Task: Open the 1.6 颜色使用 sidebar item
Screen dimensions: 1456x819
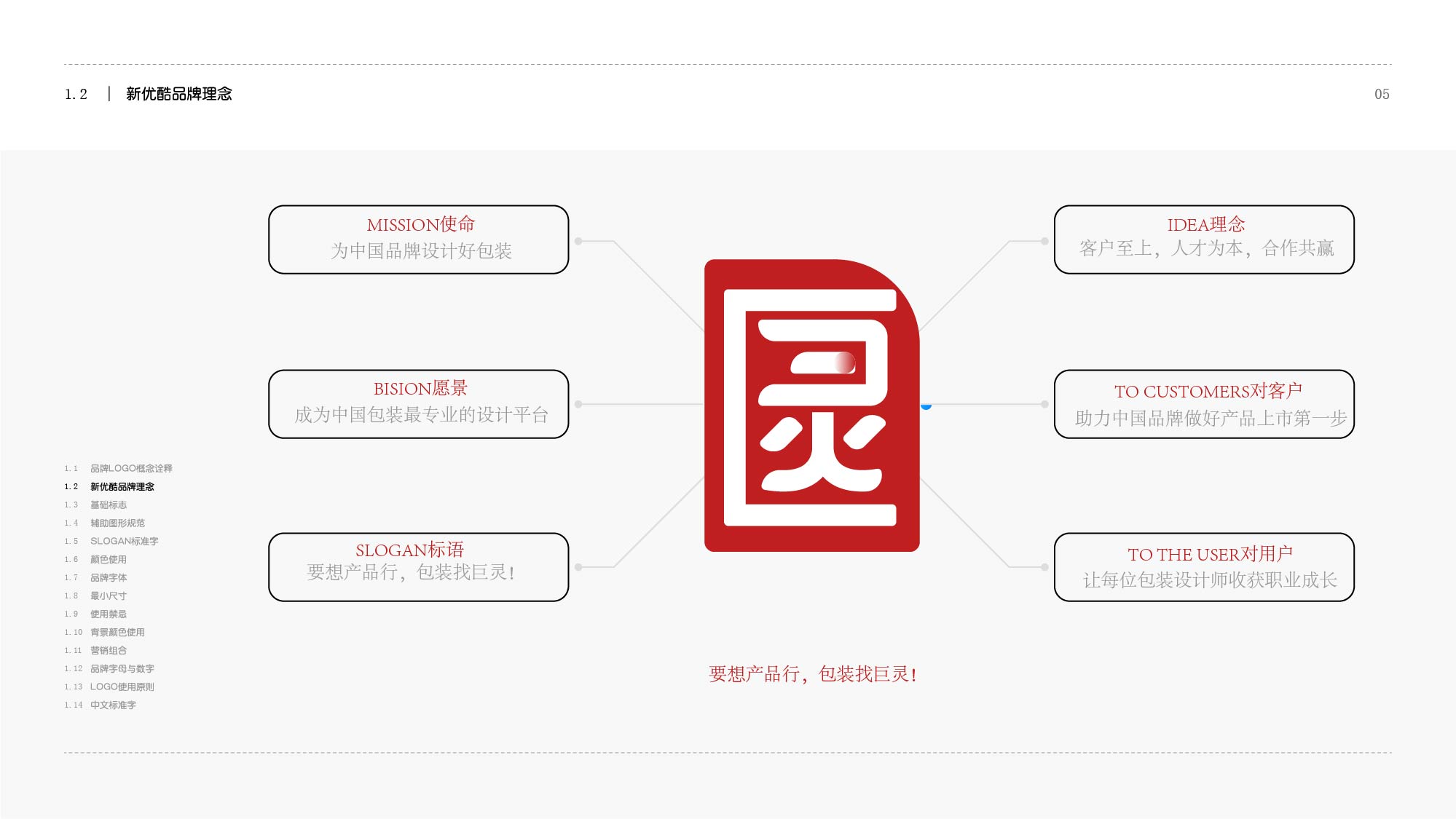Action: point(106,559)
